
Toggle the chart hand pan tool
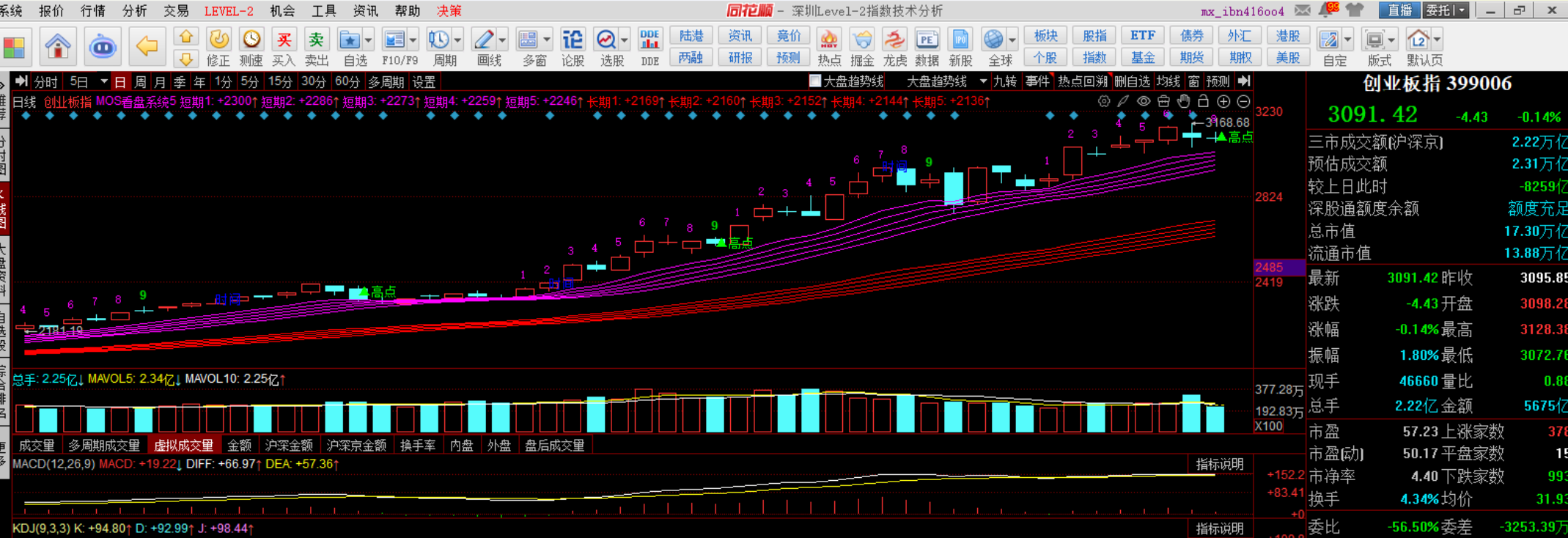tap(1183, 102)
